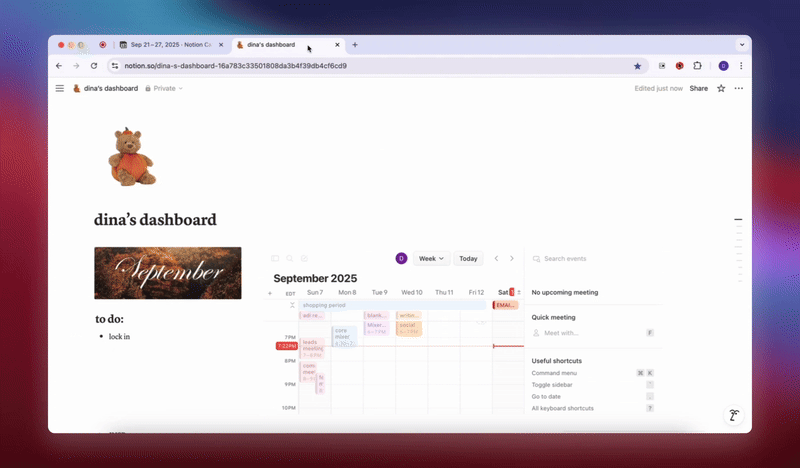The image size is (800, 468).
Task: Open the shopping period all-day event
Action: tap(390, 305)
